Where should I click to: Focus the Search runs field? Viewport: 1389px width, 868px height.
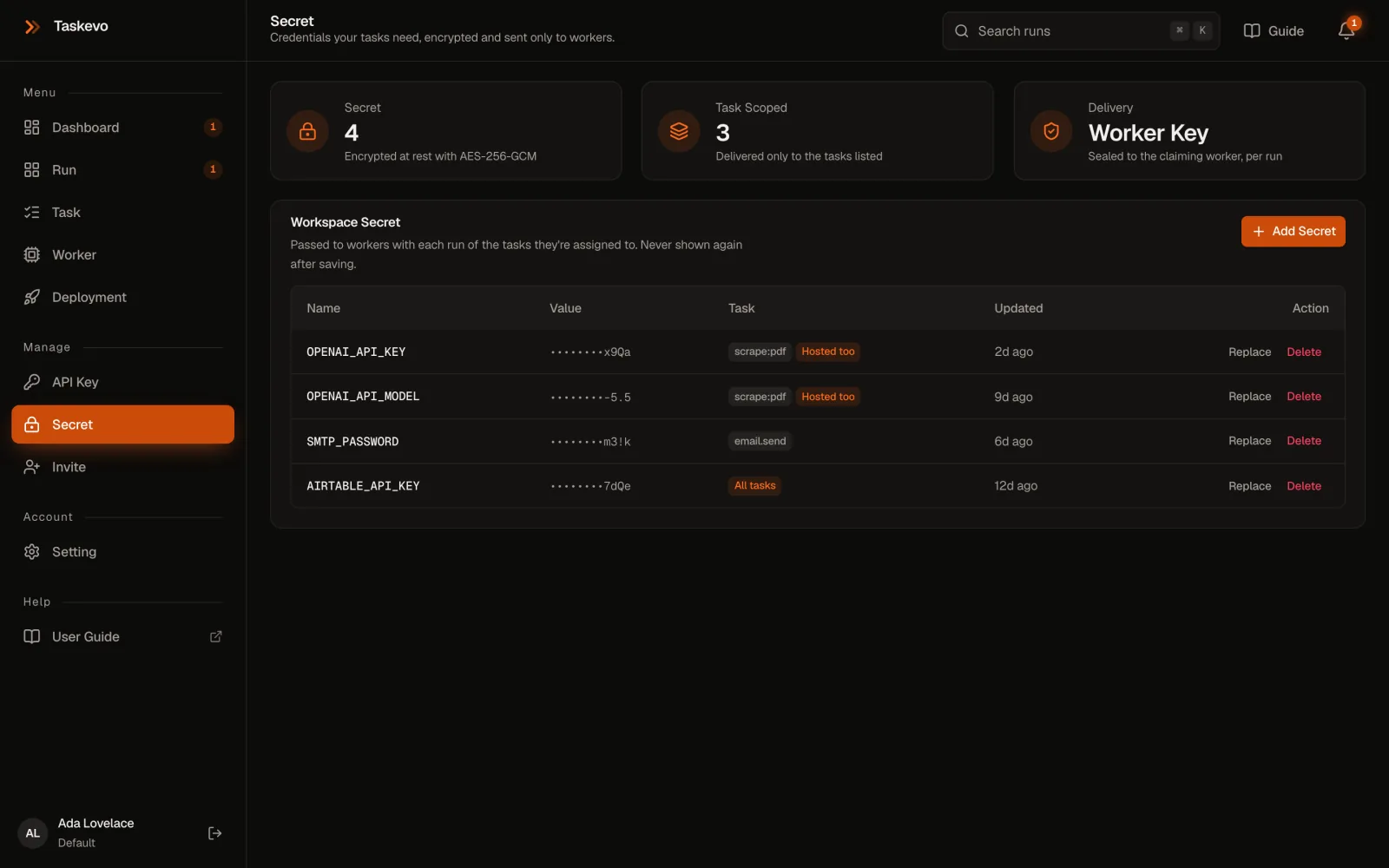[1081, 31]
